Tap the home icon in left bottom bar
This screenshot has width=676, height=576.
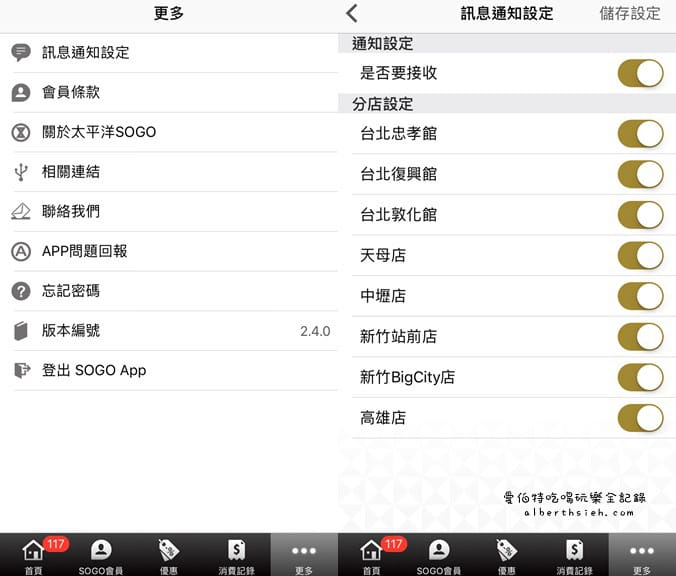tap(33, 551)
